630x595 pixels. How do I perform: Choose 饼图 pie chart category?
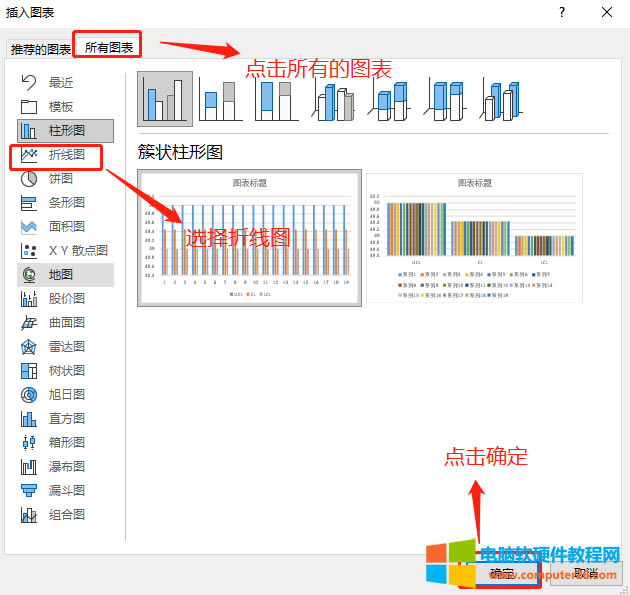tap(60, 179)
